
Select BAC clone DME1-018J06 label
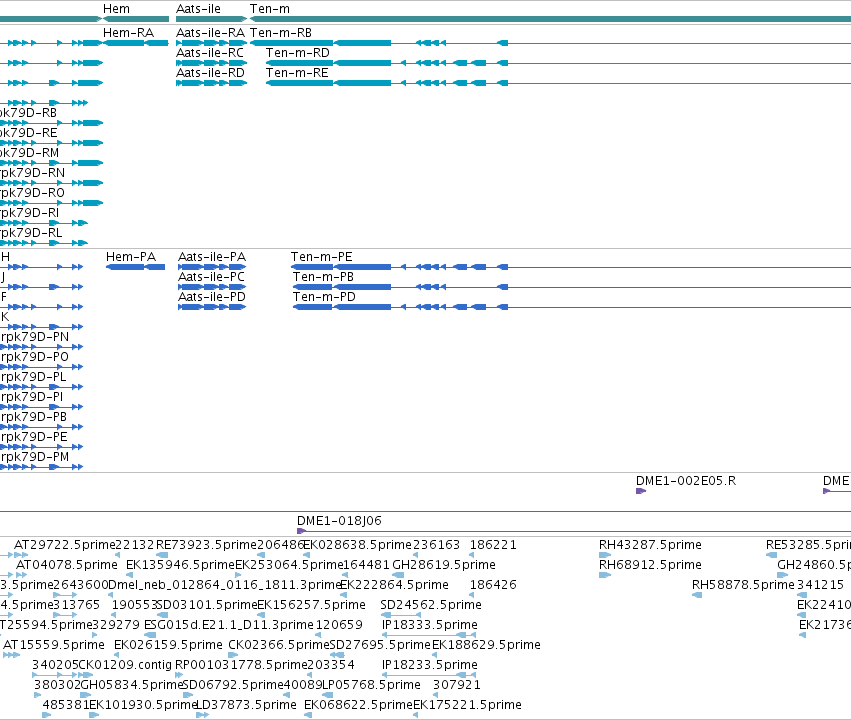[339, 521]
